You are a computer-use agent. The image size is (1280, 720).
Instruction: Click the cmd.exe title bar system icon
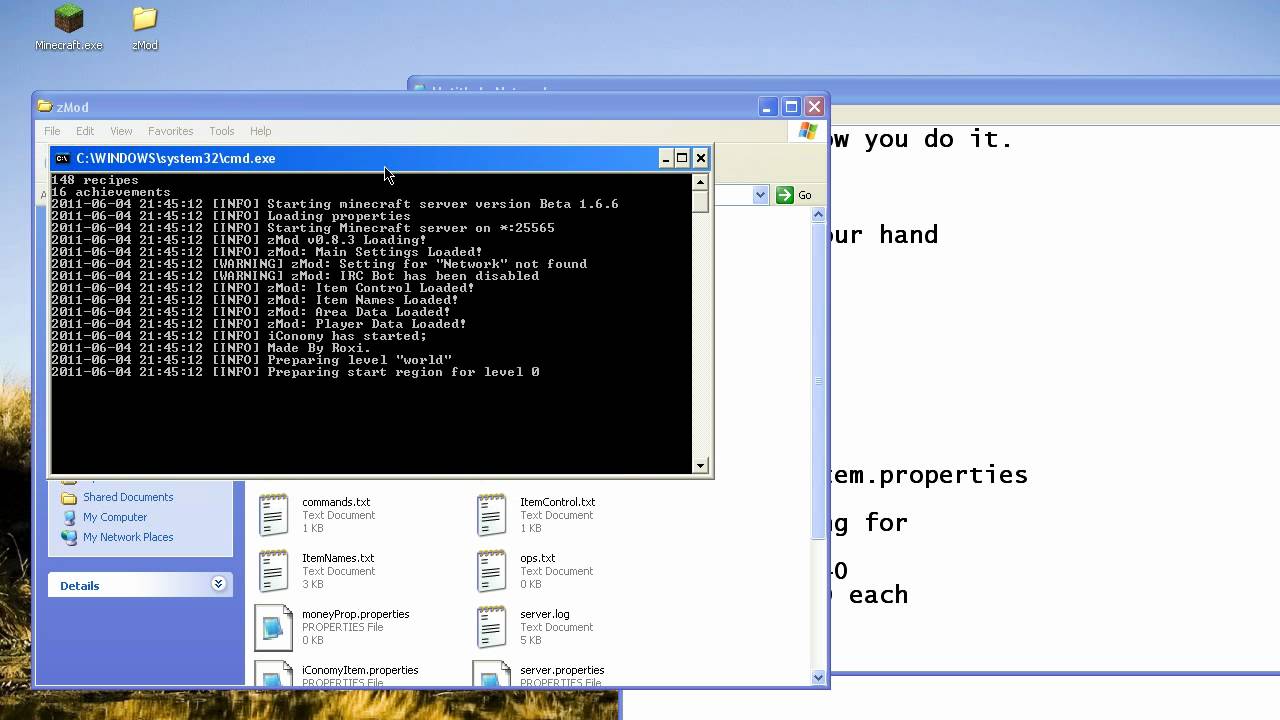point(62,158)
